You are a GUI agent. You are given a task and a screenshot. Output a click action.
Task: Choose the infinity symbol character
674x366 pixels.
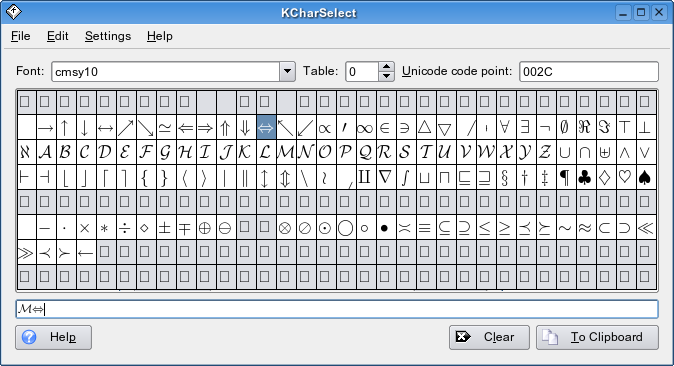click(x=365, y=128)
